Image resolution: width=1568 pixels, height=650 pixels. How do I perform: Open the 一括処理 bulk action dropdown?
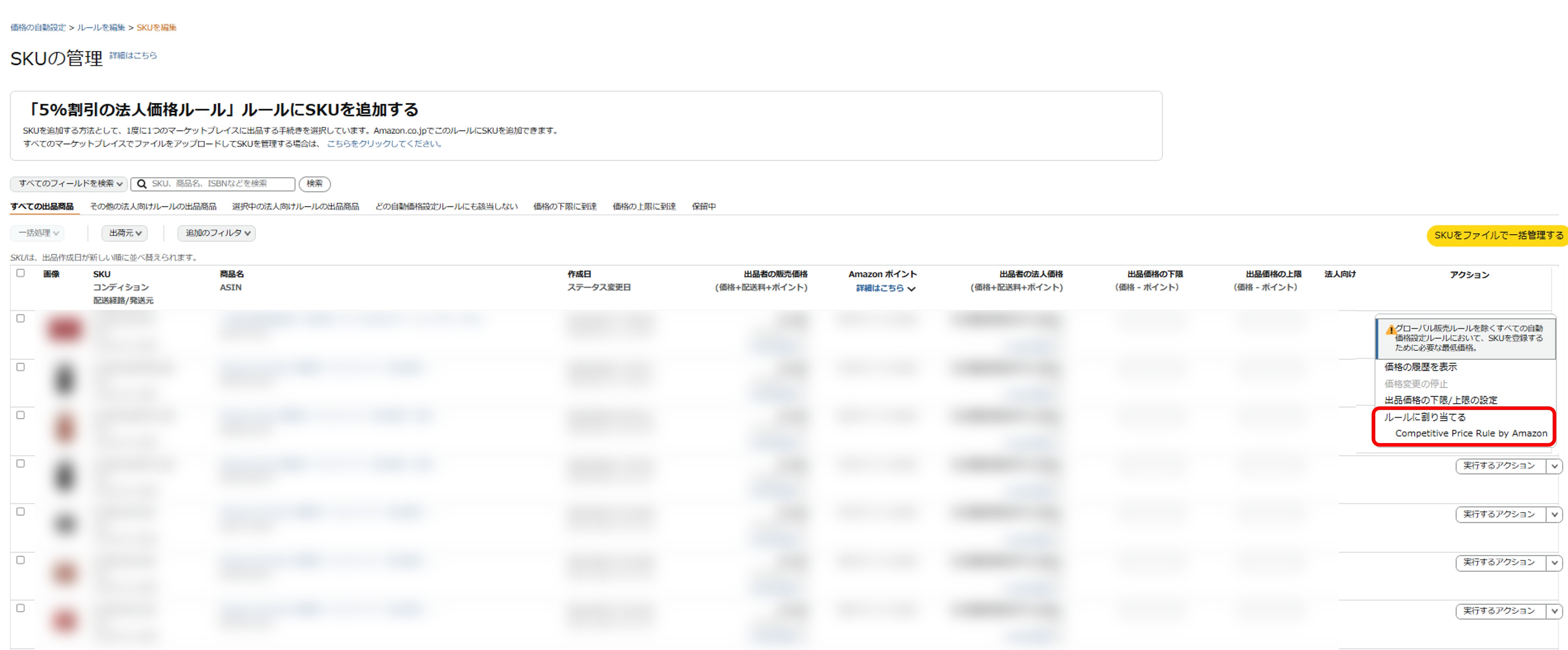coord(38,233)
